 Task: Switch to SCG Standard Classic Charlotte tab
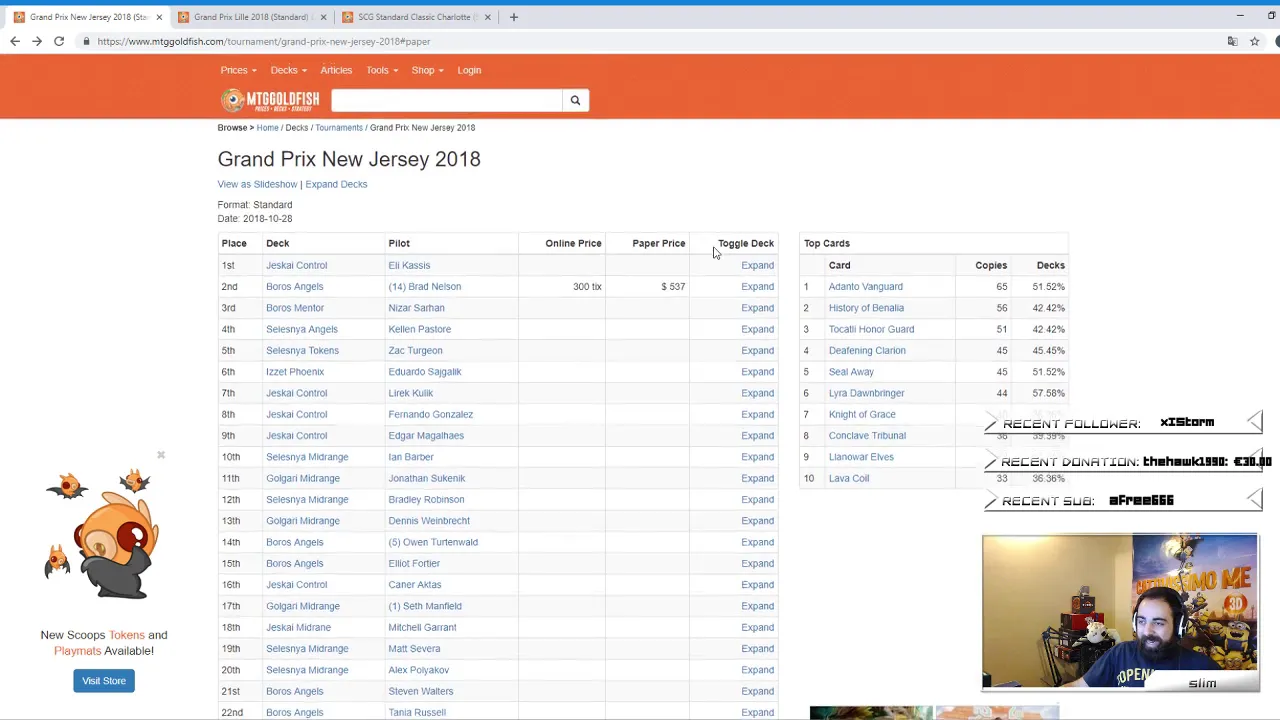[x=417, y=17]
